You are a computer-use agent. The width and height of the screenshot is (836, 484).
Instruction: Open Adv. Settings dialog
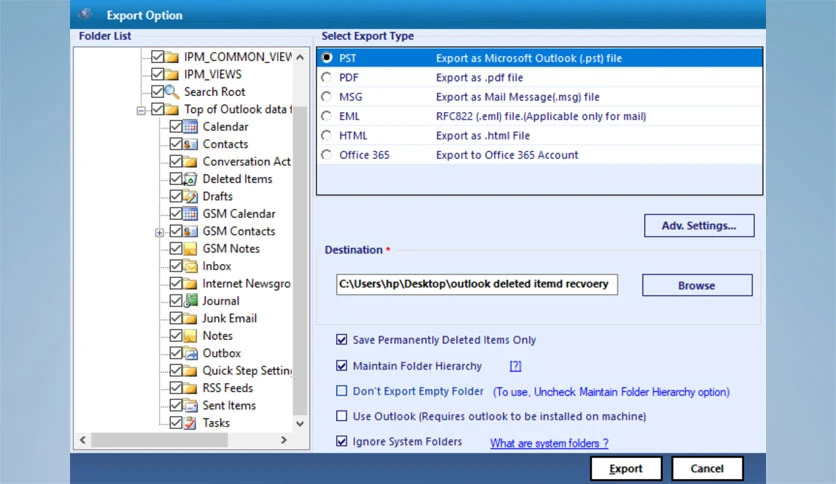click(x=699, y=225)
